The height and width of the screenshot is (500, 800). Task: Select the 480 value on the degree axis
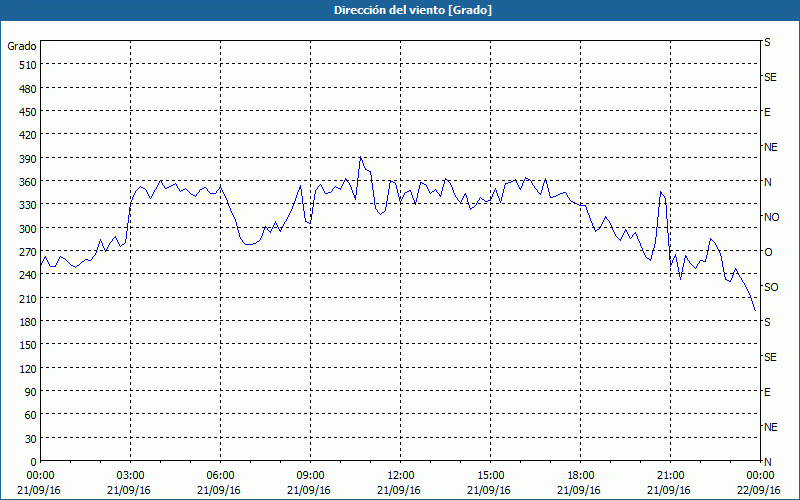point(29,89)
